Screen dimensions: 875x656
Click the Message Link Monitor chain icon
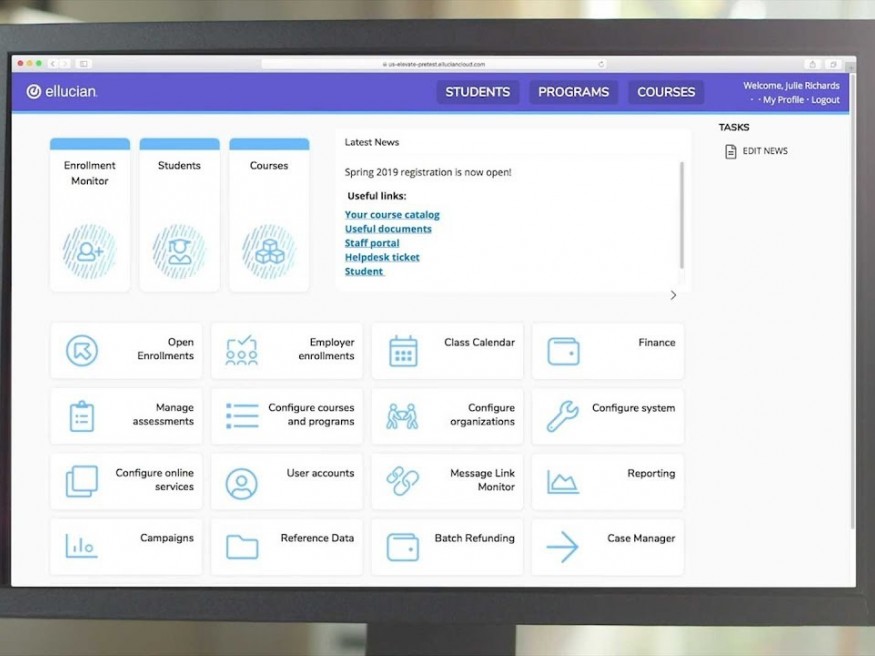[403, 482]
